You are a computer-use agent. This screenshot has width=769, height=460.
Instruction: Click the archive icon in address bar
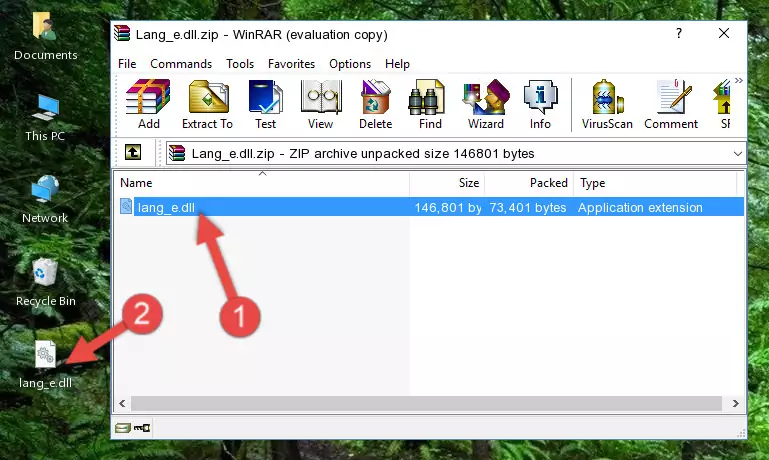[177, 153]
